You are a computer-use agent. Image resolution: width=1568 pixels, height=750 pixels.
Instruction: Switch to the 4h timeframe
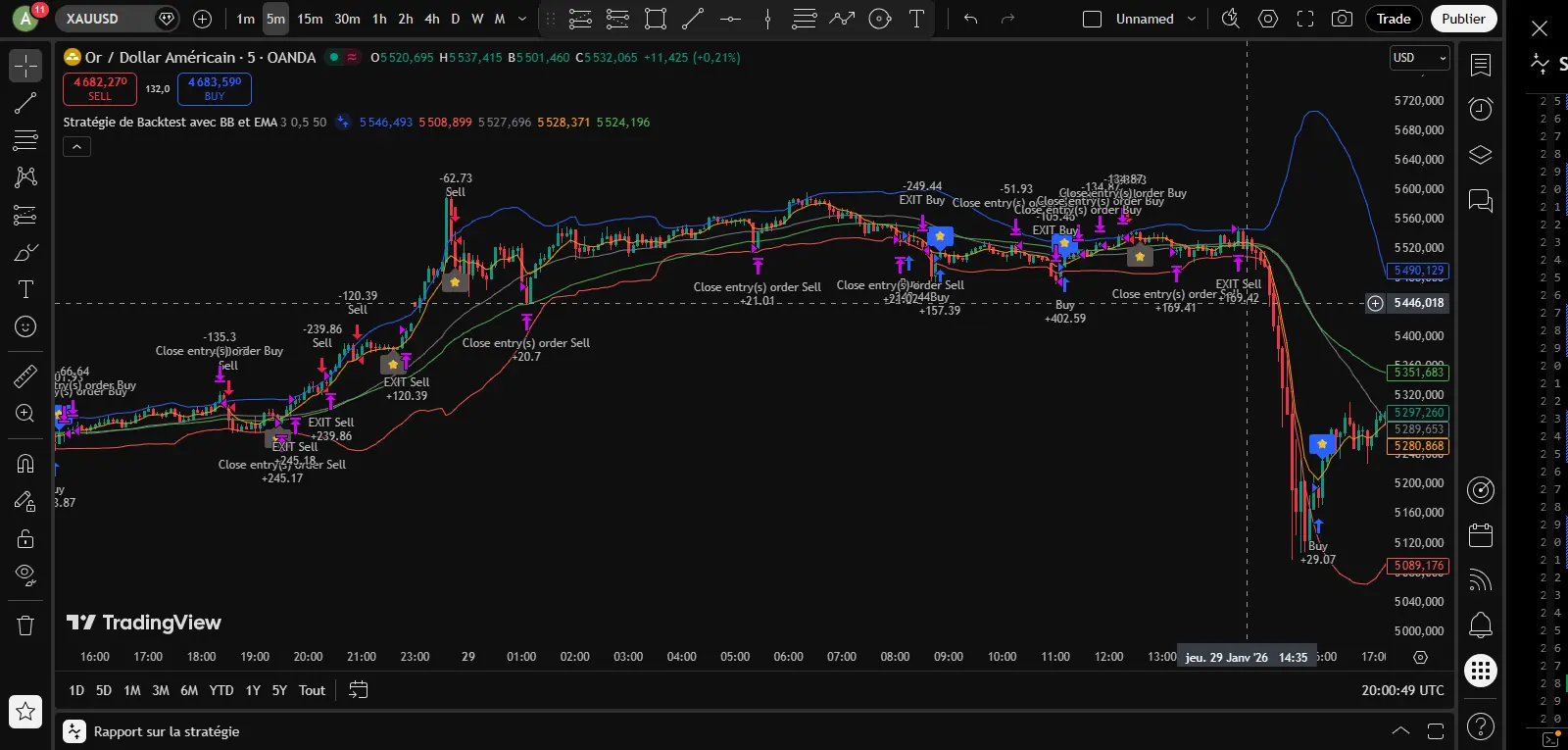point(432,19)
